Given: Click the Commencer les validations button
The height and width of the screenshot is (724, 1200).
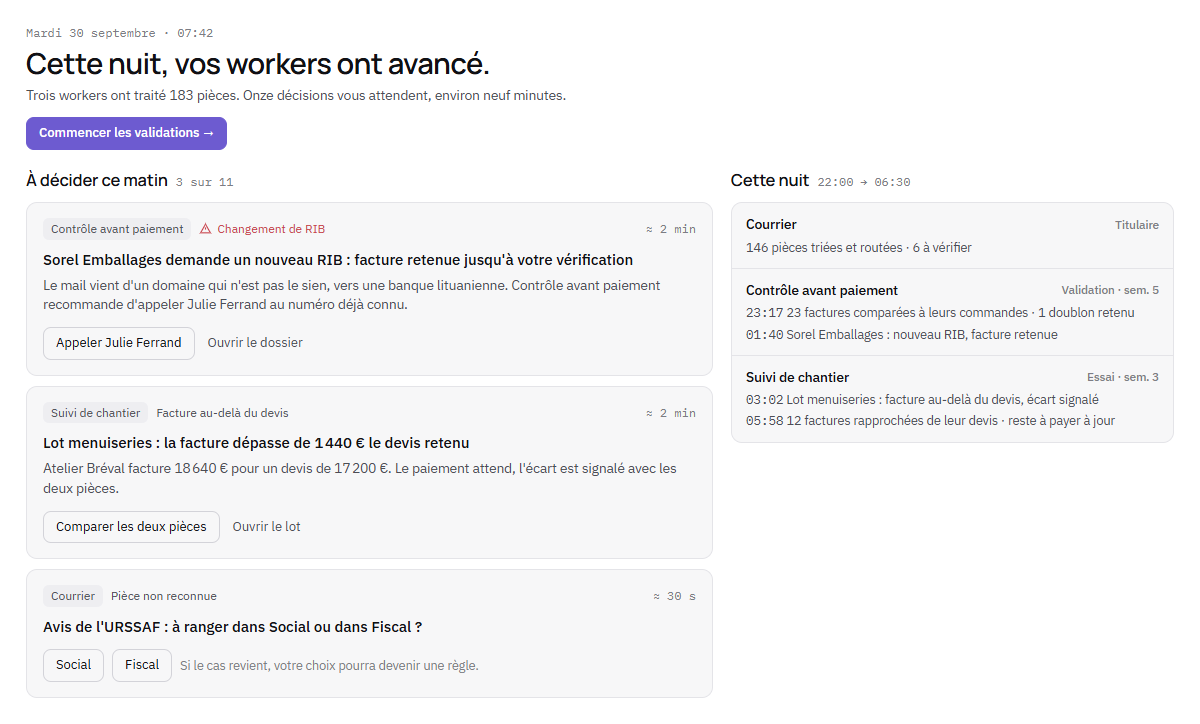Looking at the screenshot, I should [126, 133].
